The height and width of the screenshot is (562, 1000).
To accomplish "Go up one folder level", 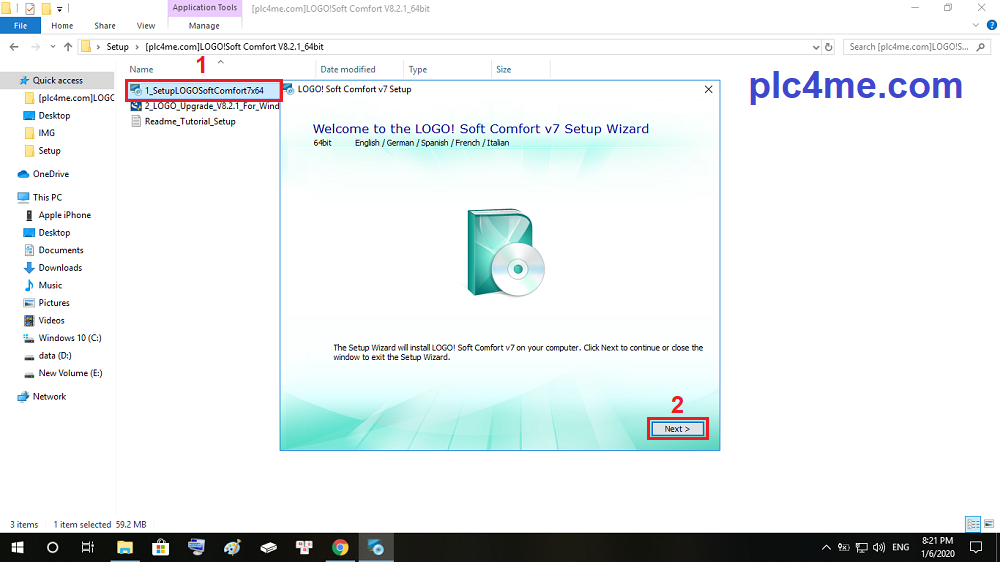I will pos(68,47).
